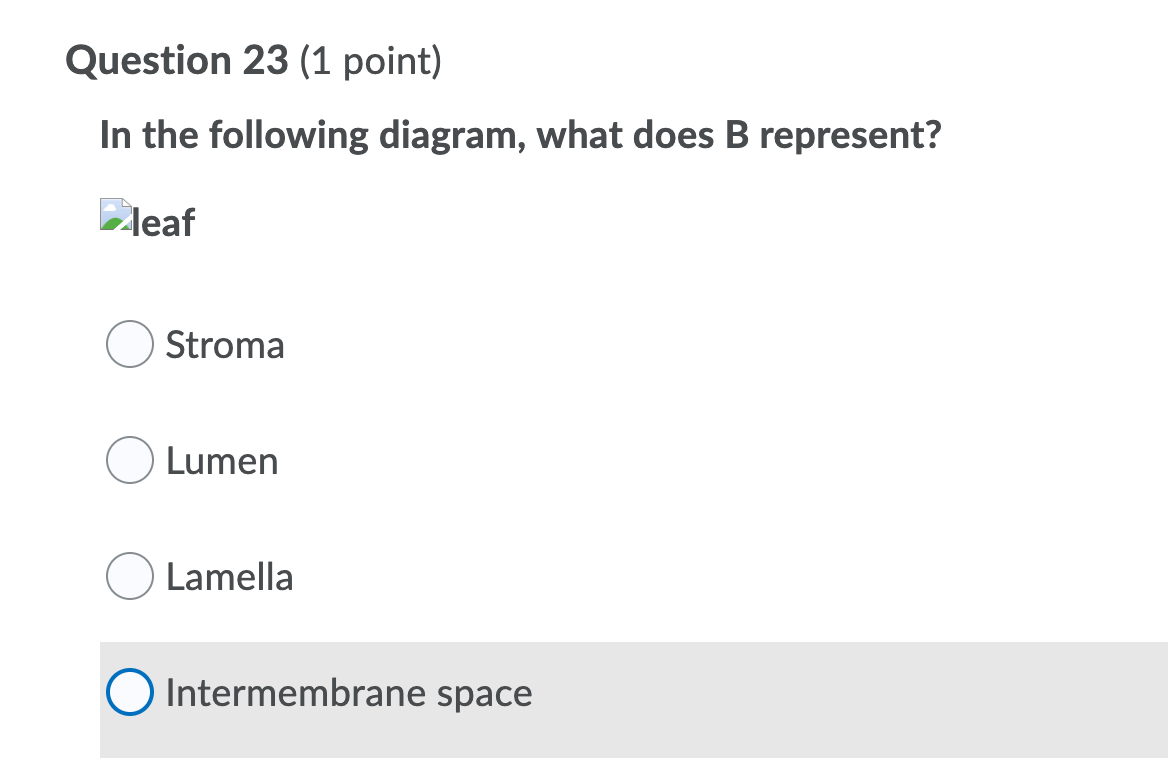Click the broken leaf image icon
1168x778 pixels.
pos(115,215)
